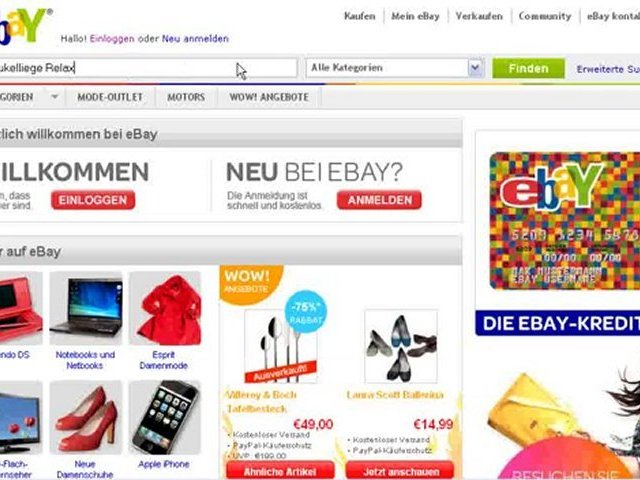Click the eBay credit card banner image

(x=565, y=221)
